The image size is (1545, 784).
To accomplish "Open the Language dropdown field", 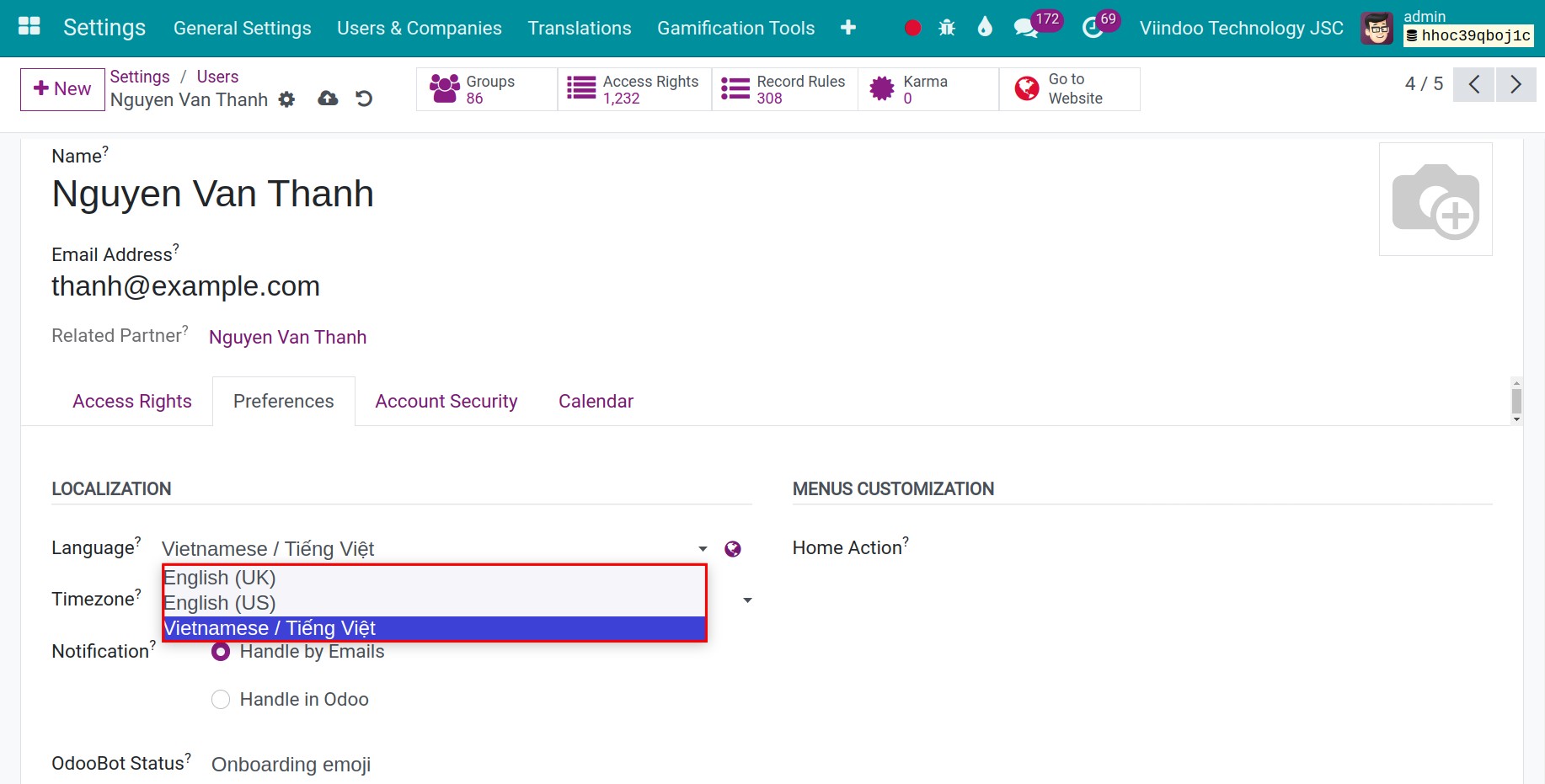I will [x=435, y=549].
